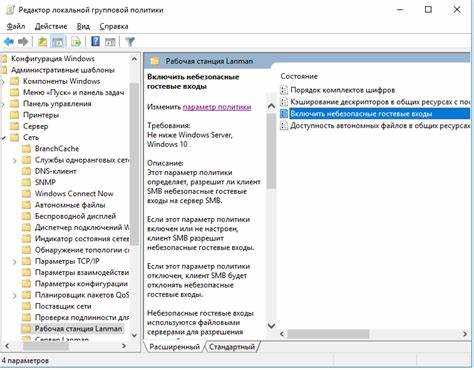Select the Конфигурация Windows tree item

click(x=53, y=59)
